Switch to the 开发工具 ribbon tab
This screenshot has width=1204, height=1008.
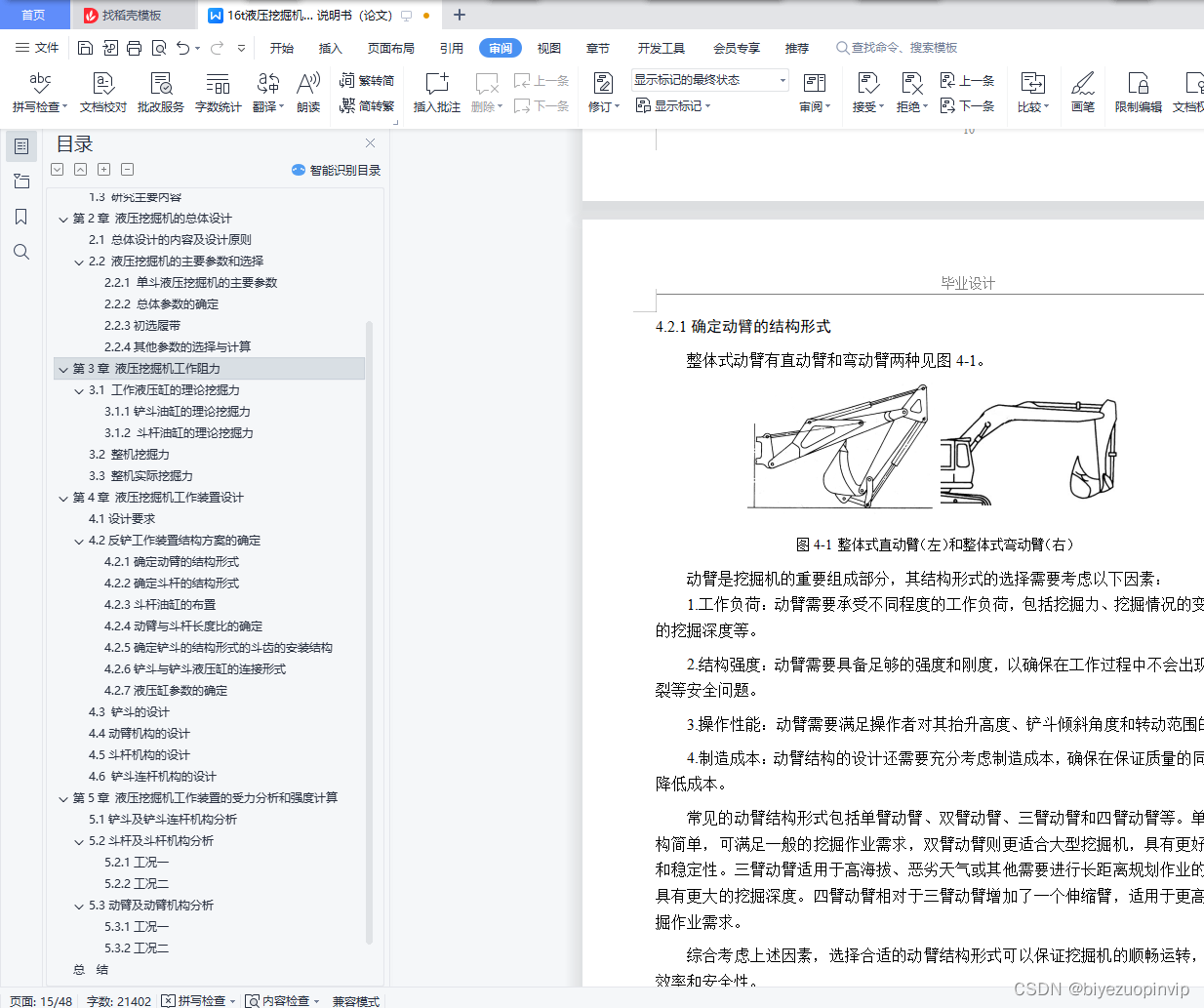[x=661, y=48]
